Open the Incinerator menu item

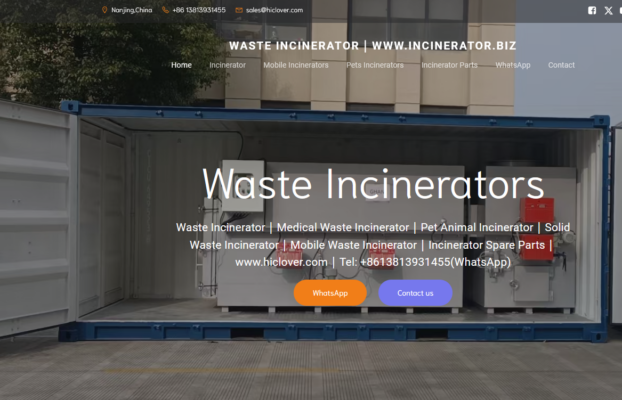coord(227,65)
